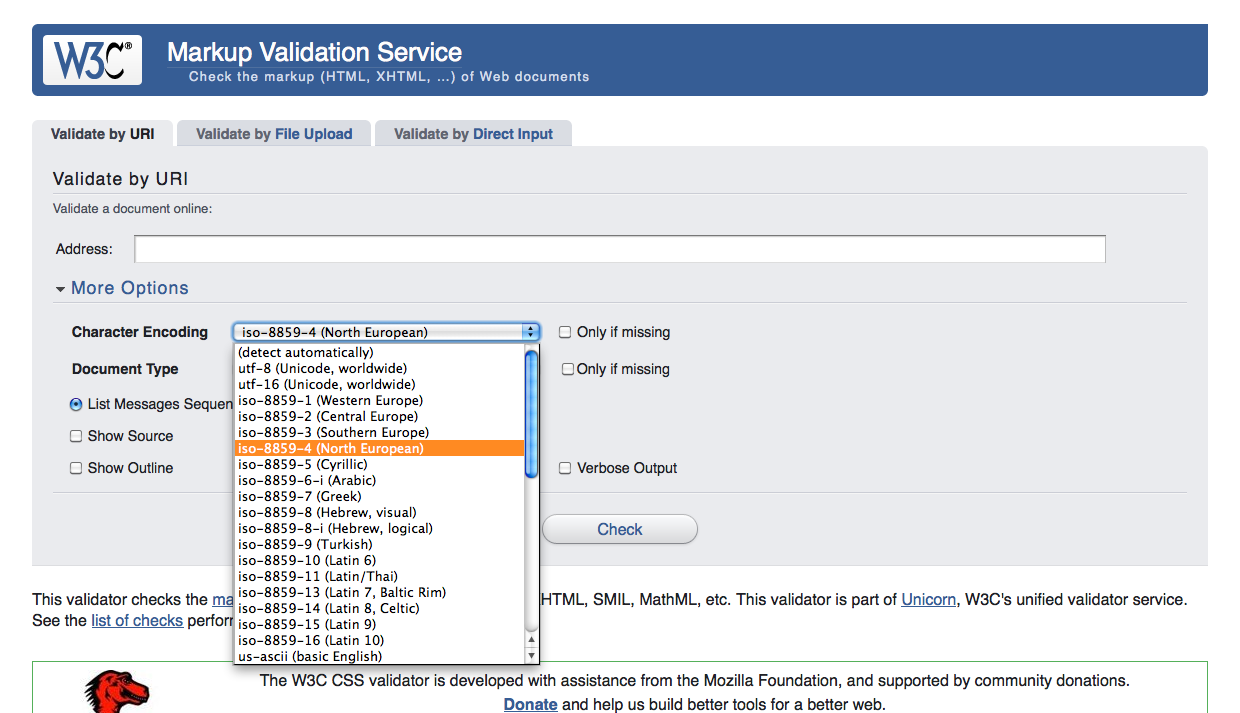Select us-ascii (basic English) option
Screen dimensions: 1240x713
[x=379, y=656]
